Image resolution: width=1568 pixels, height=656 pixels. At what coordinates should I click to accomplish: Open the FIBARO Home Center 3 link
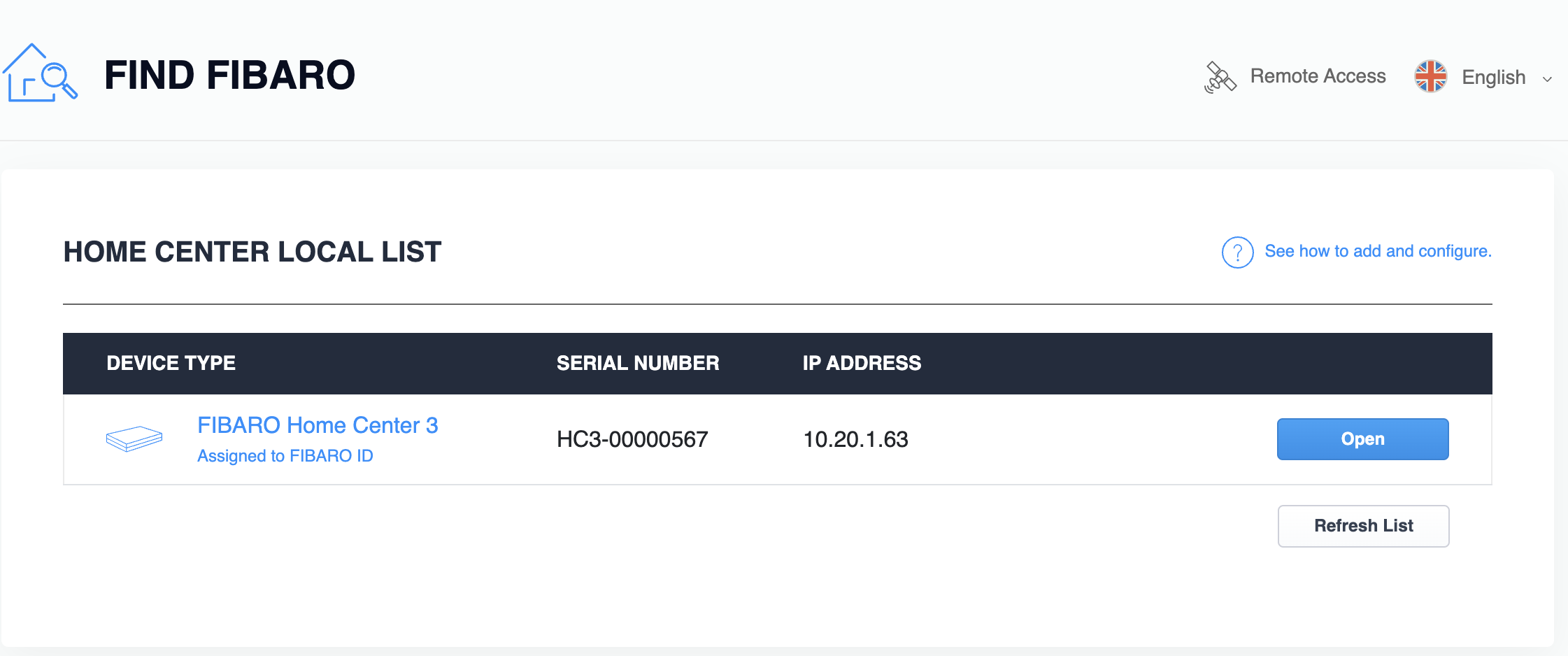[x=318, y=425]
